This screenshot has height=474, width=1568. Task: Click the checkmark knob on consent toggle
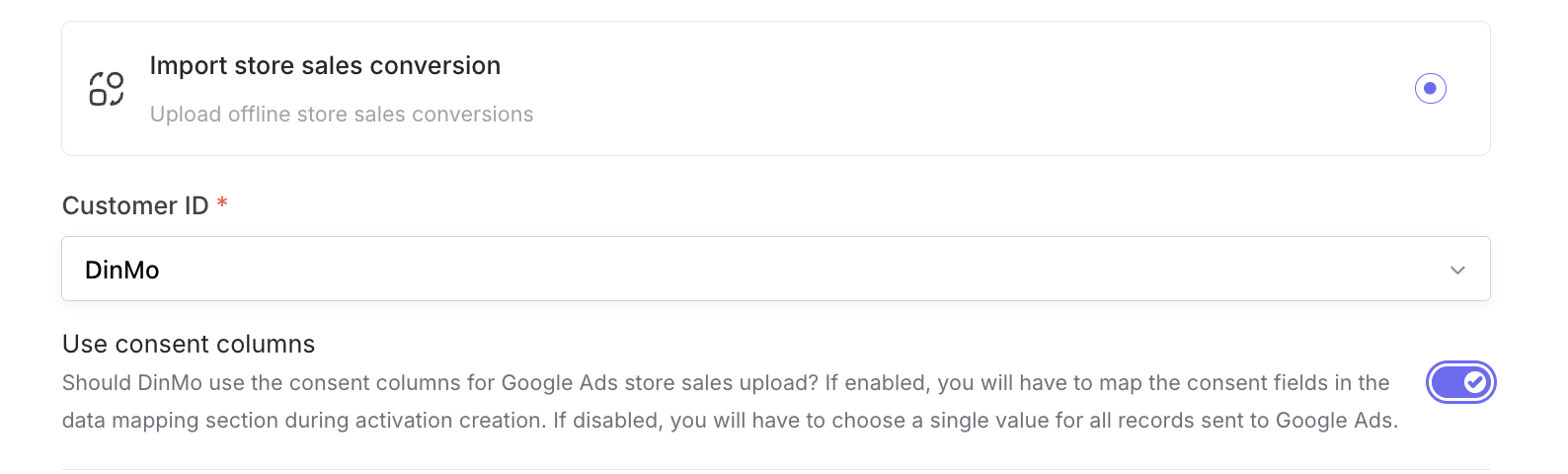click(1475, 383)
